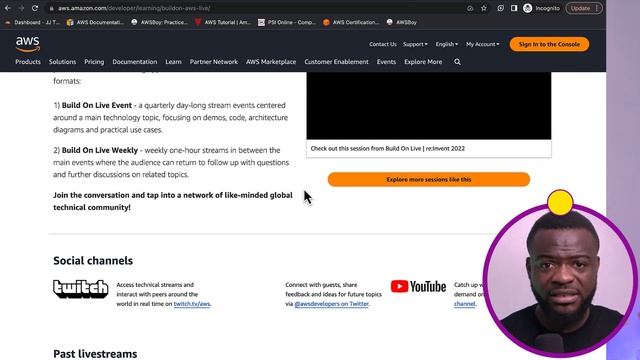Screen dimensions: 640x360
Task: Open the Customer Enablement menu
Action: 336,62
